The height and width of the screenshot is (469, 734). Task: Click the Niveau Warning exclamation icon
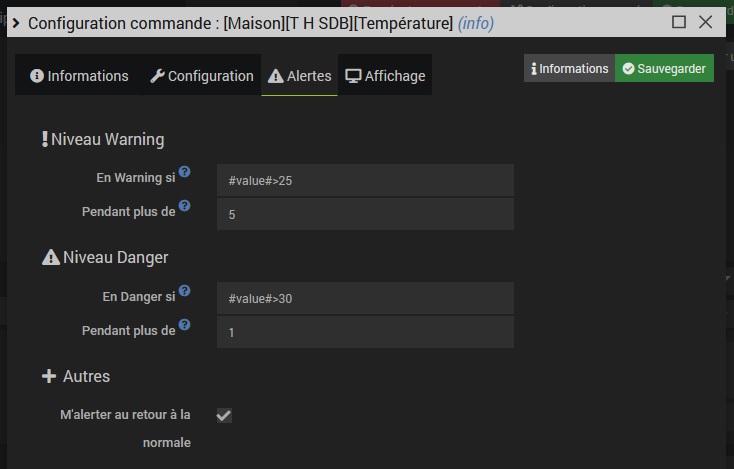click(45, 139)
